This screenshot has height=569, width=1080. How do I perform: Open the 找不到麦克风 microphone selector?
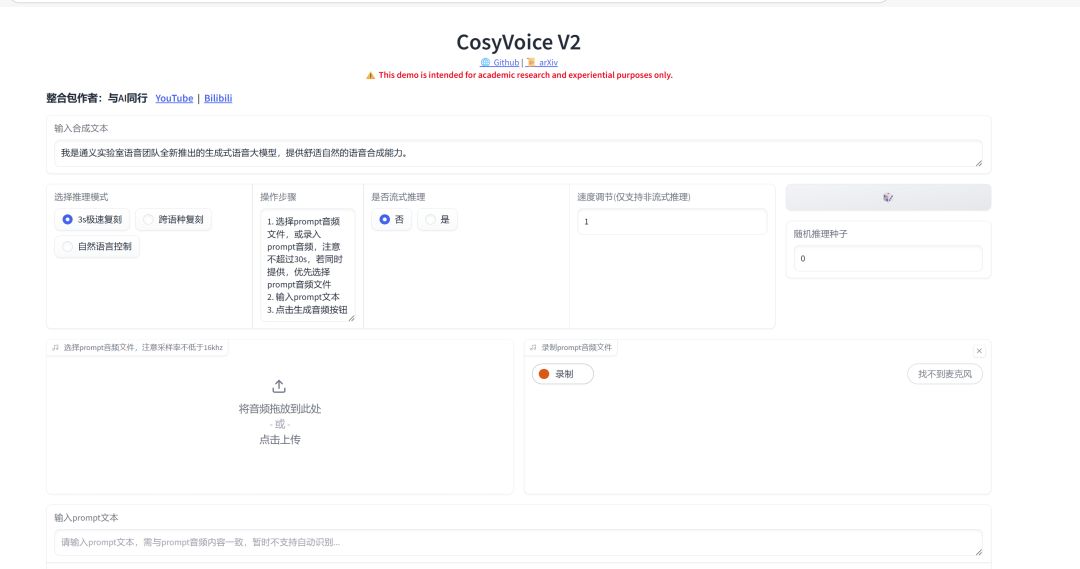click(944, 374)
